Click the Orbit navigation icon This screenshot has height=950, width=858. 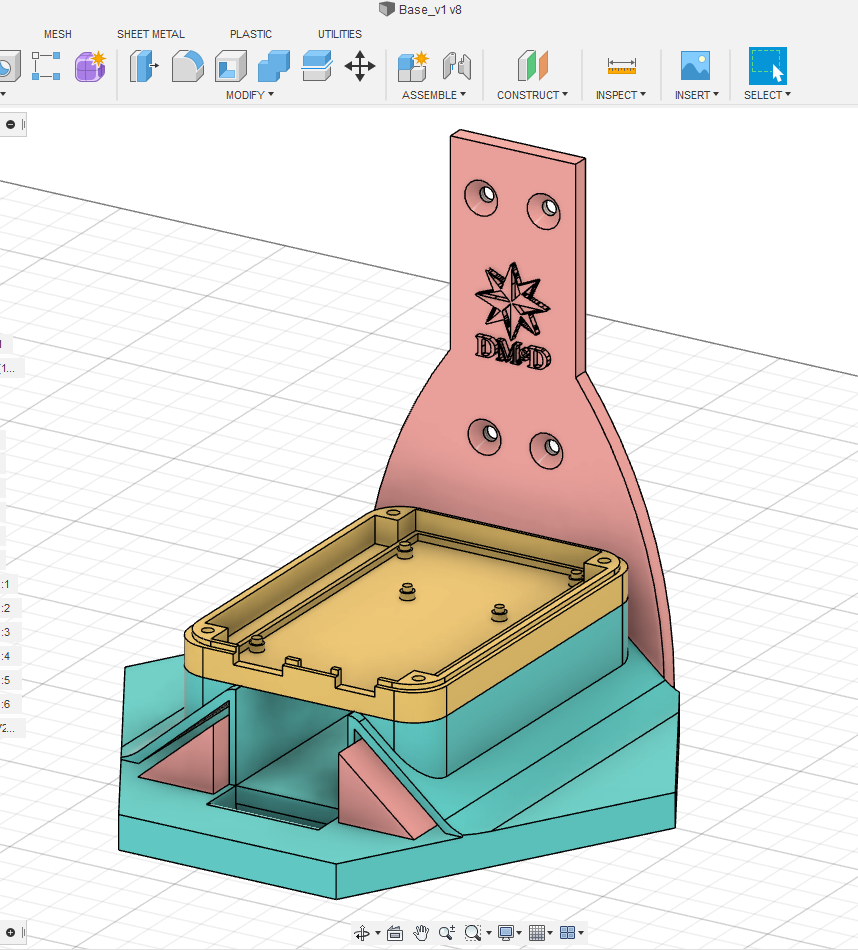click(x=362, y=933)
